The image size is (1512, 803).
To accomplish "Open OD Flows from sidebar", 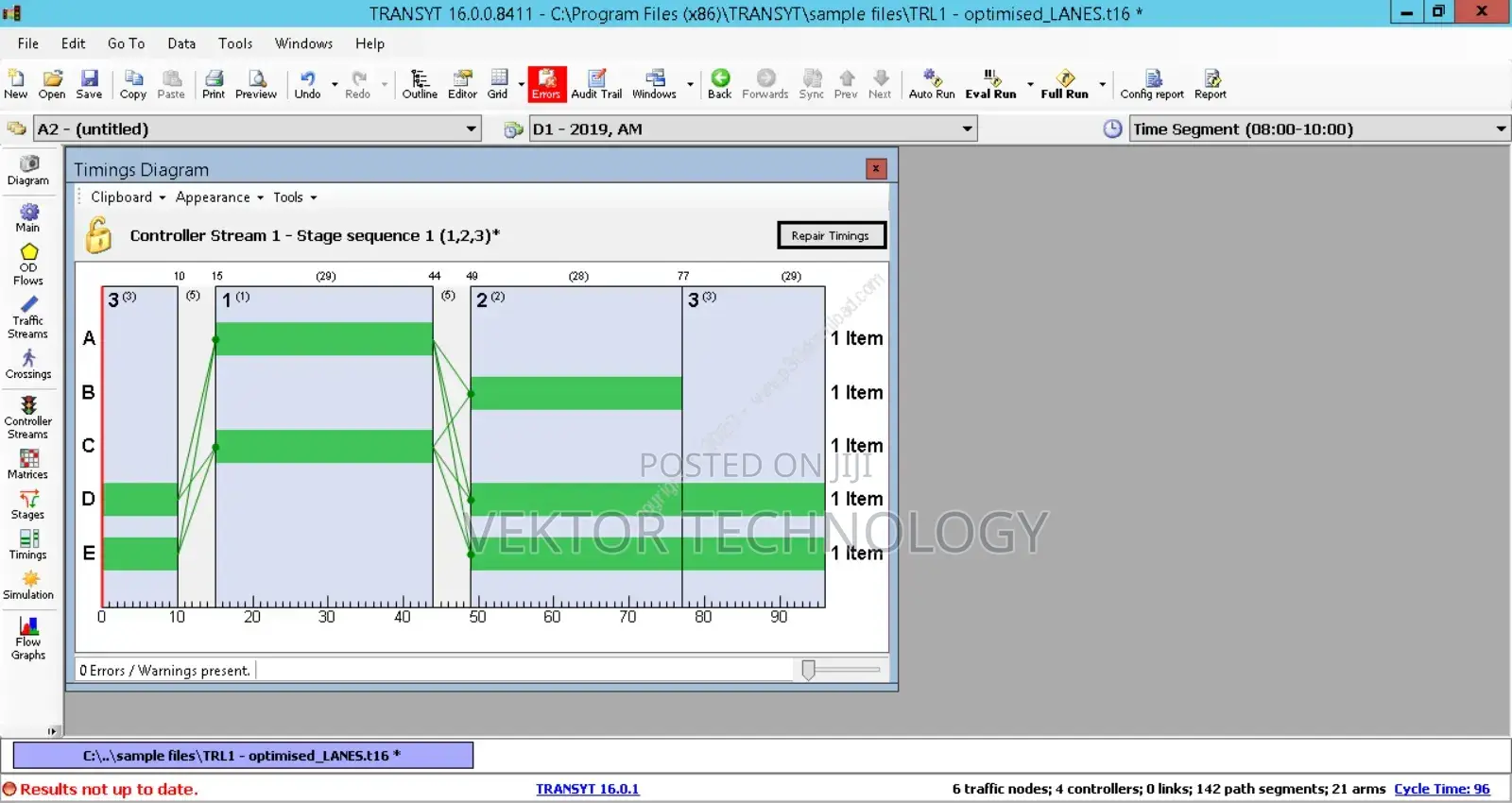I will [x=28, y=265].
